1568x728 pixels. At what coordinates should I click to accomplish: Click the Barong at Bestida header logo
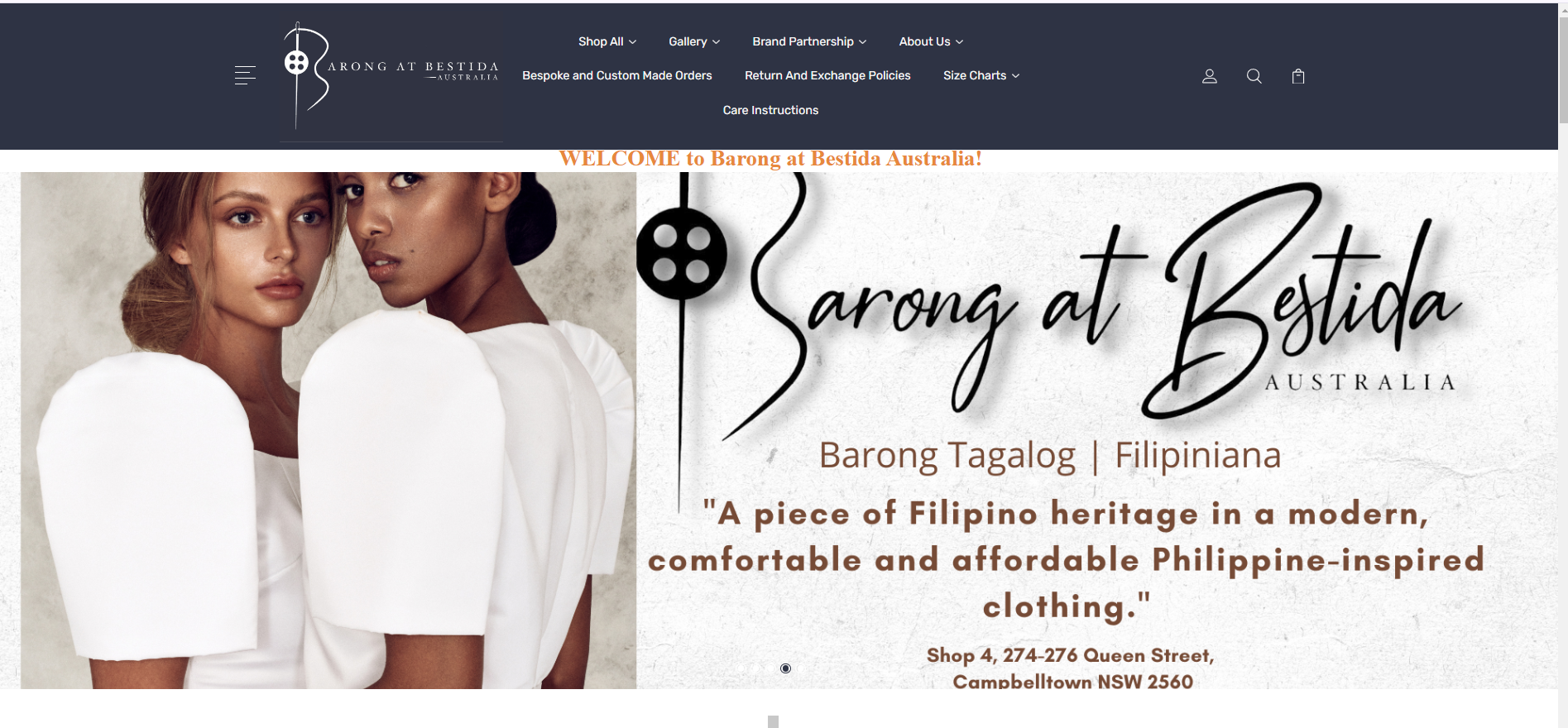tap(391, 76)
